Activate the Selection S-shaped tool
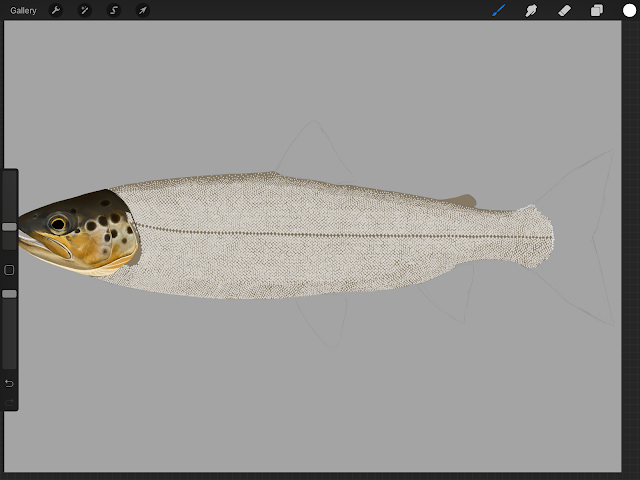This screenshot has height=480, width=640. (x=114, y=10)
